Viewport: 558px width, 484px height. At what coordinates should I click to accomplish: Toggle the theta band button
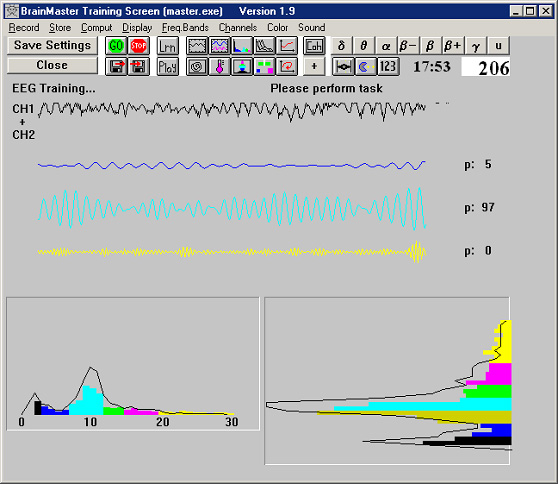364,46
